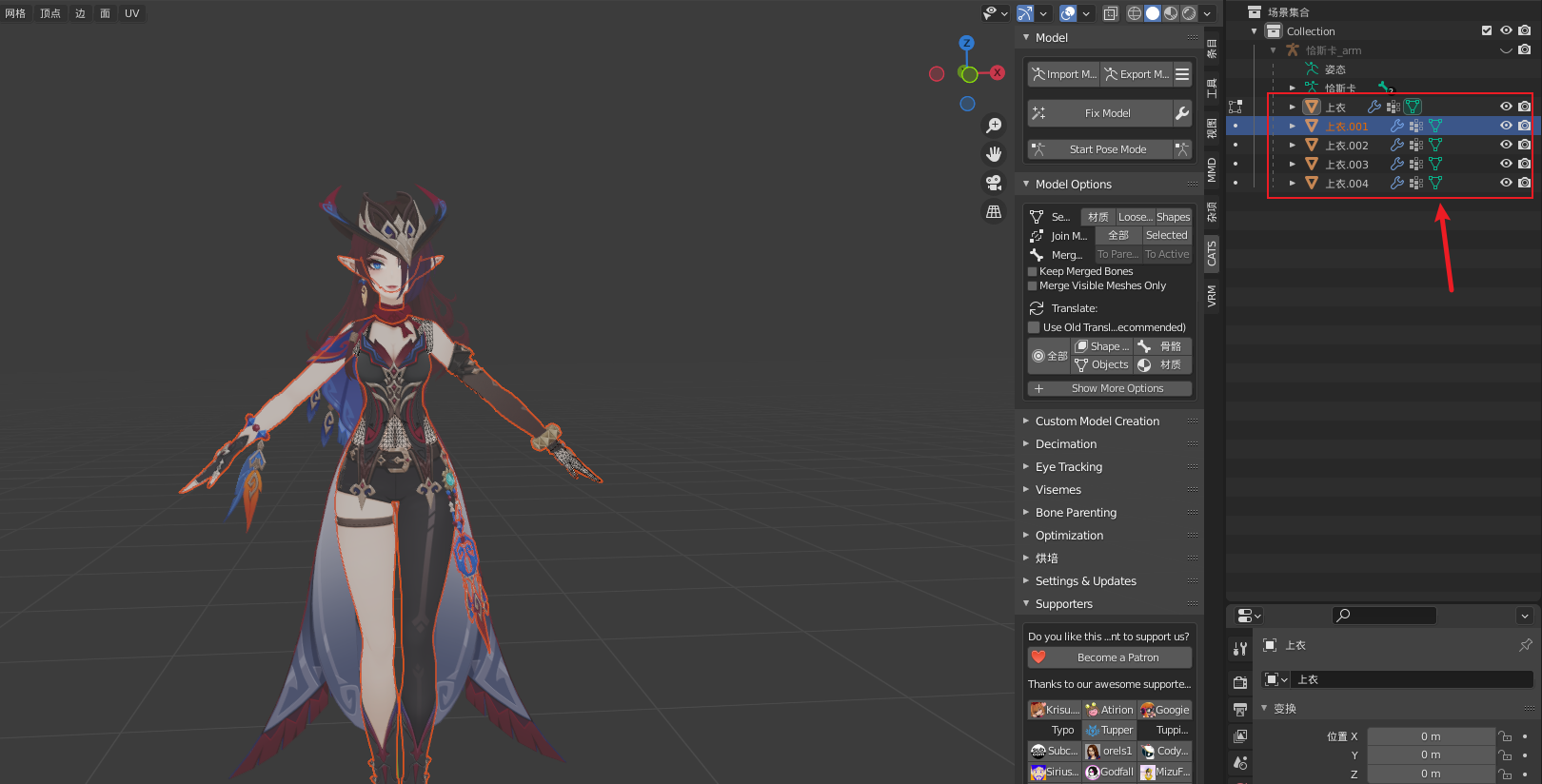Translate Shape keys button

click(1102, 346)
